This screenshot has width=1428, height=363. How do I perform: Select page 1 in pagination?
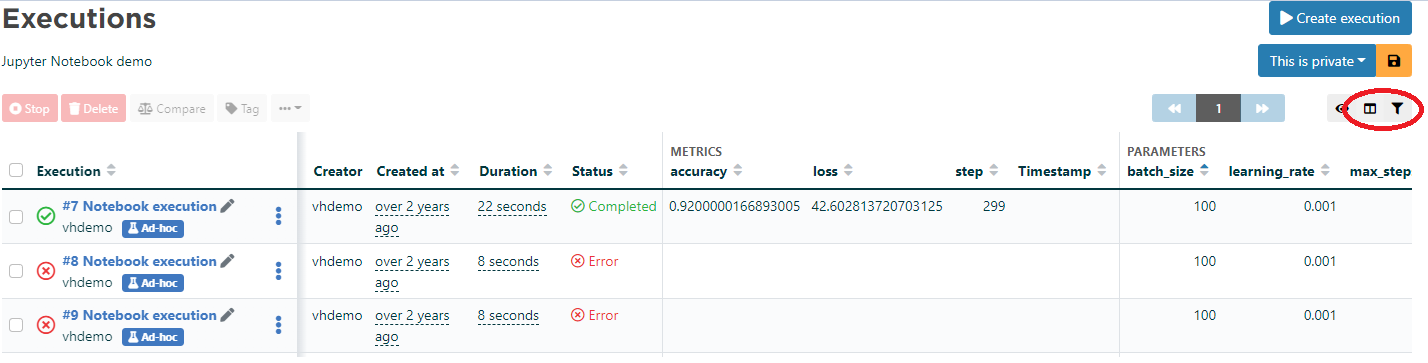[1219, 108]
